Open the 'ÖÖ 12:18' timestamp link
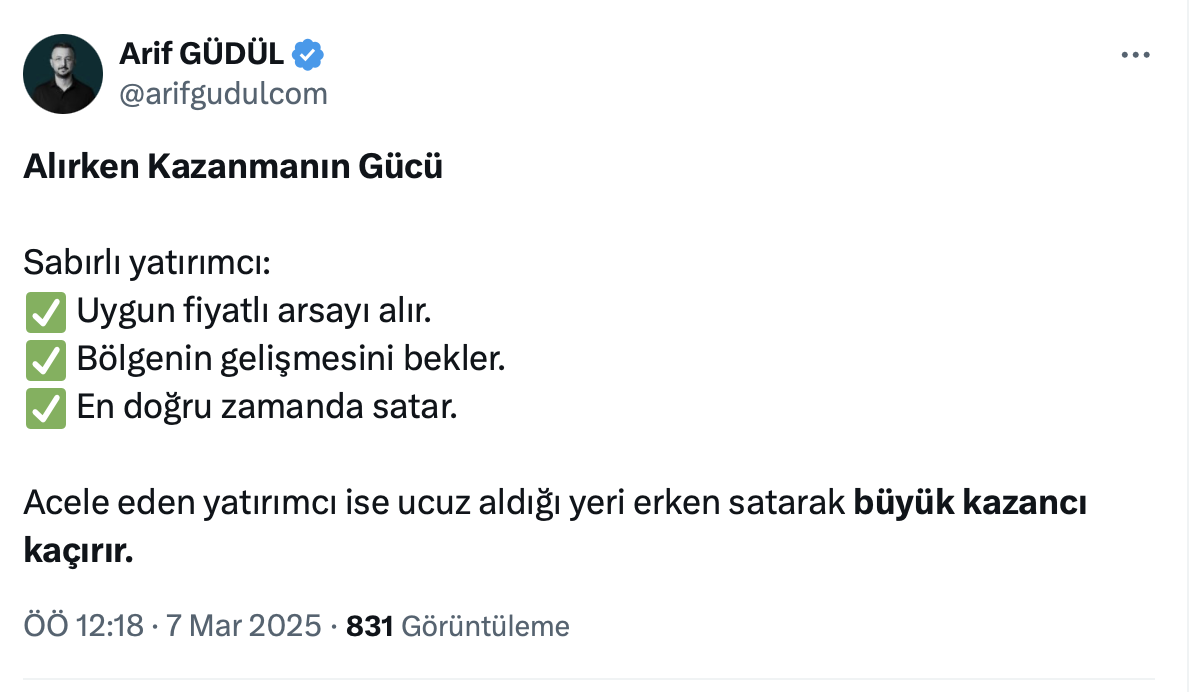The image size is (1196, 692). click(x=83, y=627)
